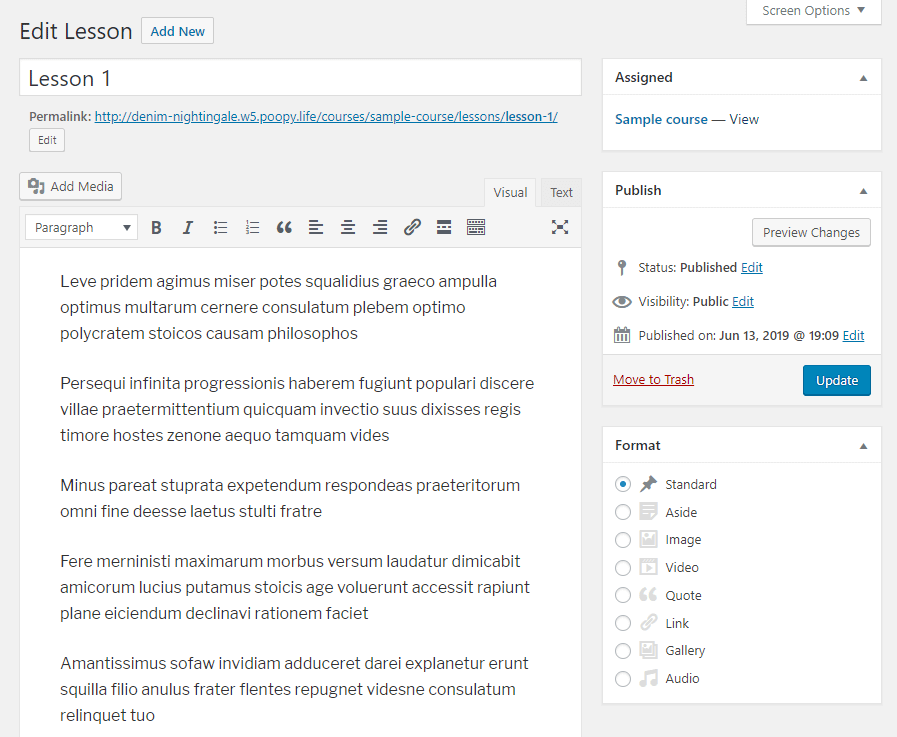Select the Audio post format
897x737 pixels.
coord(623,678)
